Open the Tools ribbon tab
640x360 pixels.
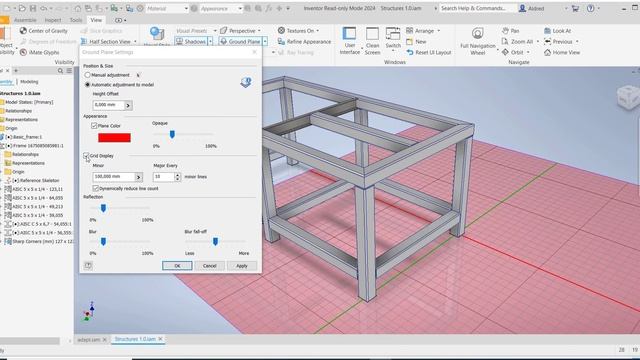76,20
